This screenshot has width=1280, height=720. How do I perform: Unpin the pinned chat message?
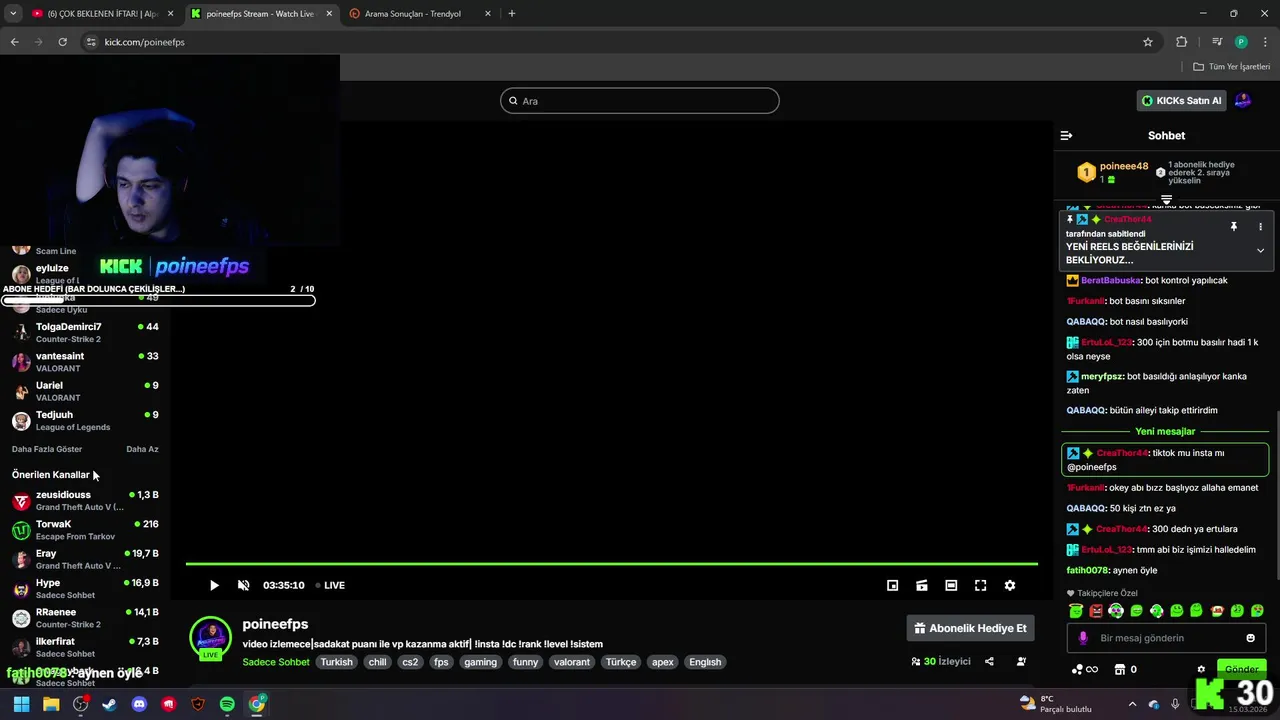click(x=1234, y=227)
